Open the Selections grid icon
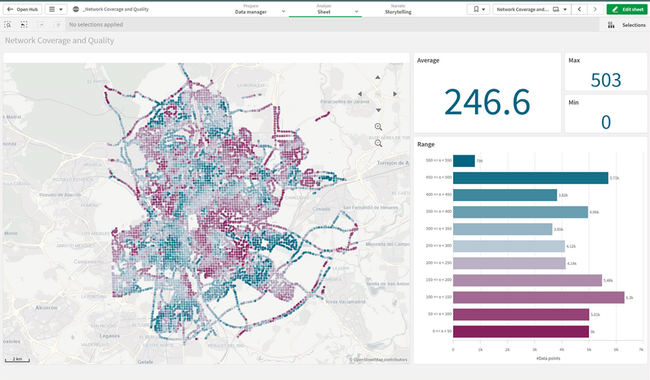The width and height of the screenshot is (650, 380). pyautogui.click(x=611, y=25)
